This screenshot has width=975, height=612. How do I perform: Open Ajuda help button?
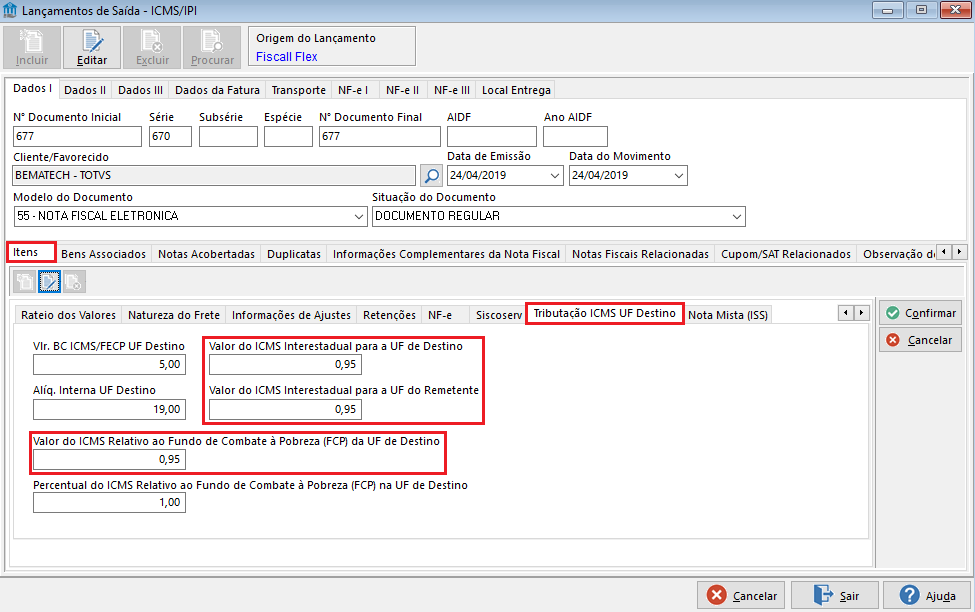[x=926, y=596]
